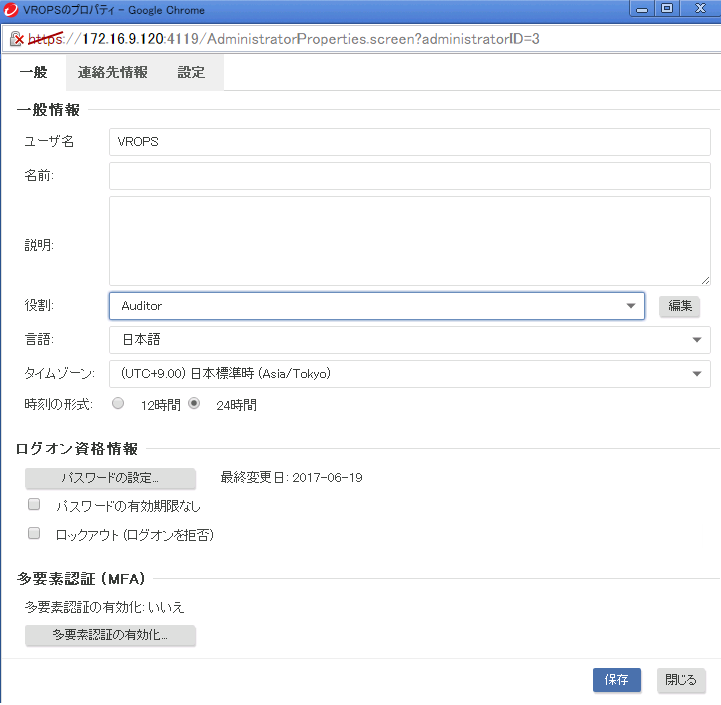Click the Trend Micro logo in title bar
The height and width of the screenshot is (705, 721).
(12, 10)
